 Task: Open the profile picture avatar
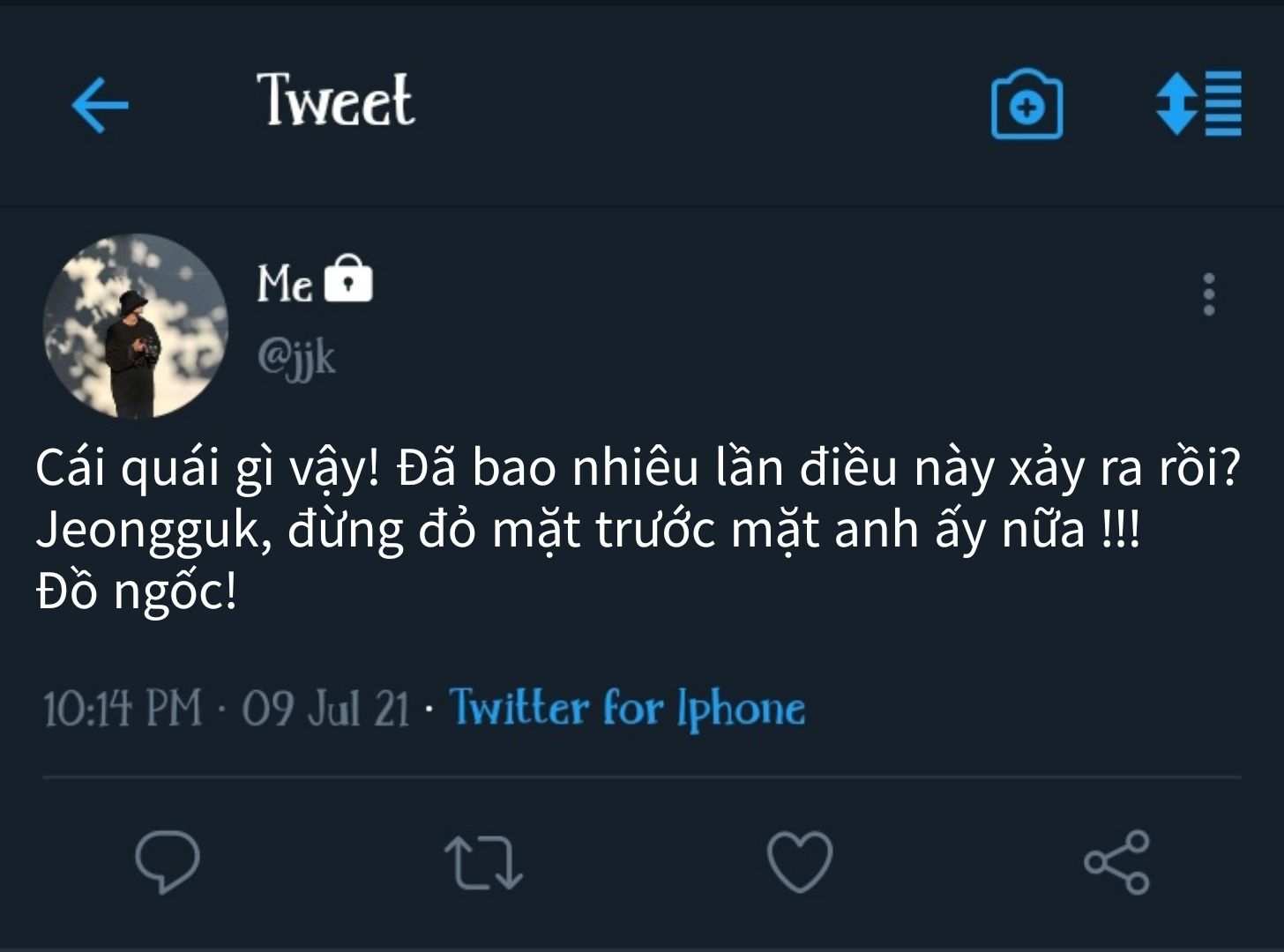(136, 325)
